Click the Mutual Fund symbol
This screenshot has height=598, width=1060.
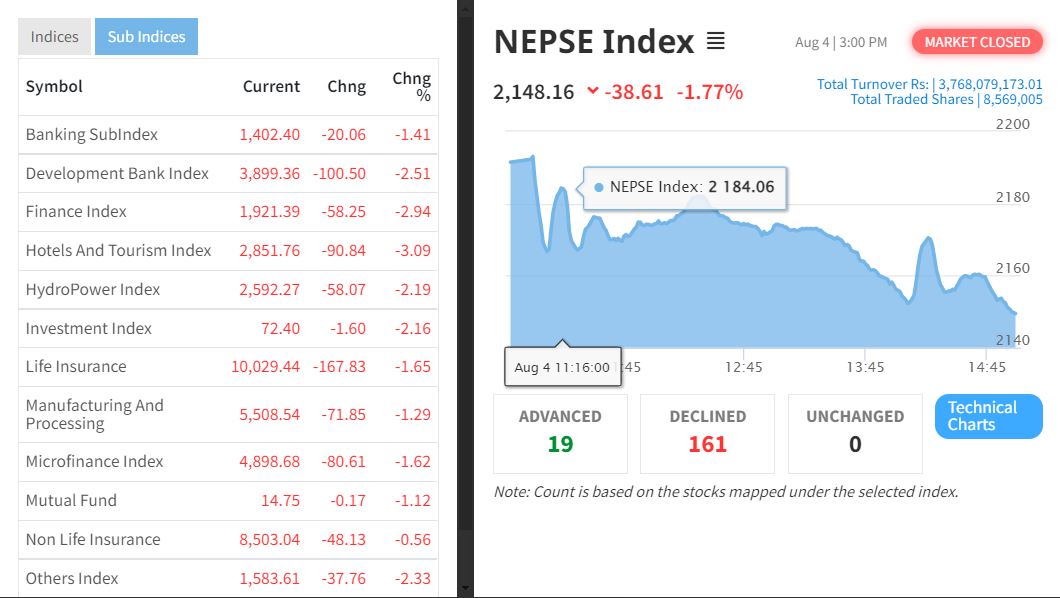[71, 500]
